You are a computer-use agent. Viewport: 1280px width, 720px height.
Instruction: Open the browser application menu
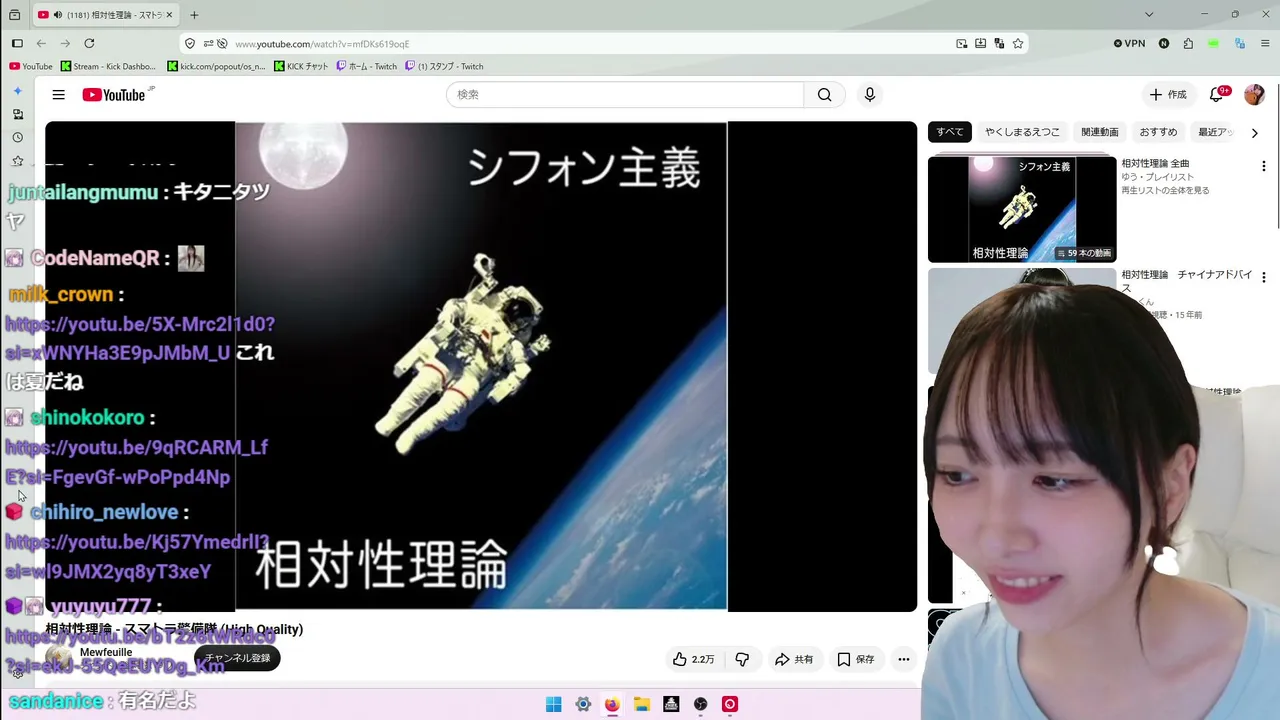(1264, 44)
